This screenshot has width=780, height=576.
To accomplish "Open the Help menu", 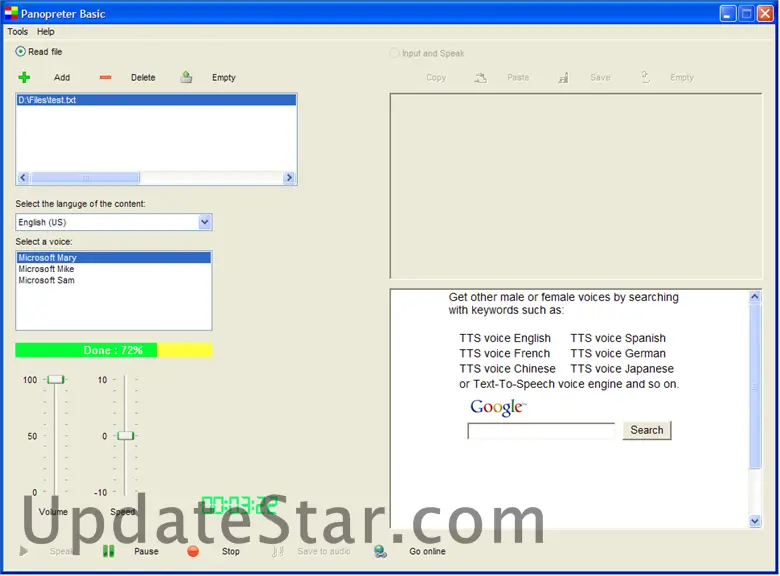I will [x=46, y=31].
